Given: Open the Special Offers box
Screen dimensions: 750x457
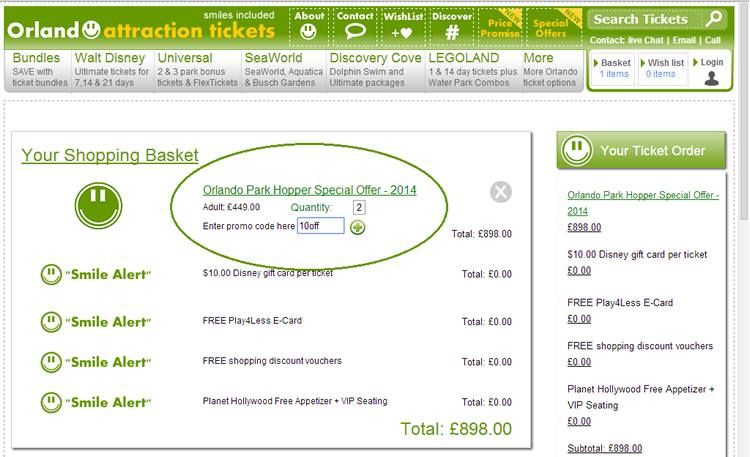Looking at the screenshot, I should point(553,27).
